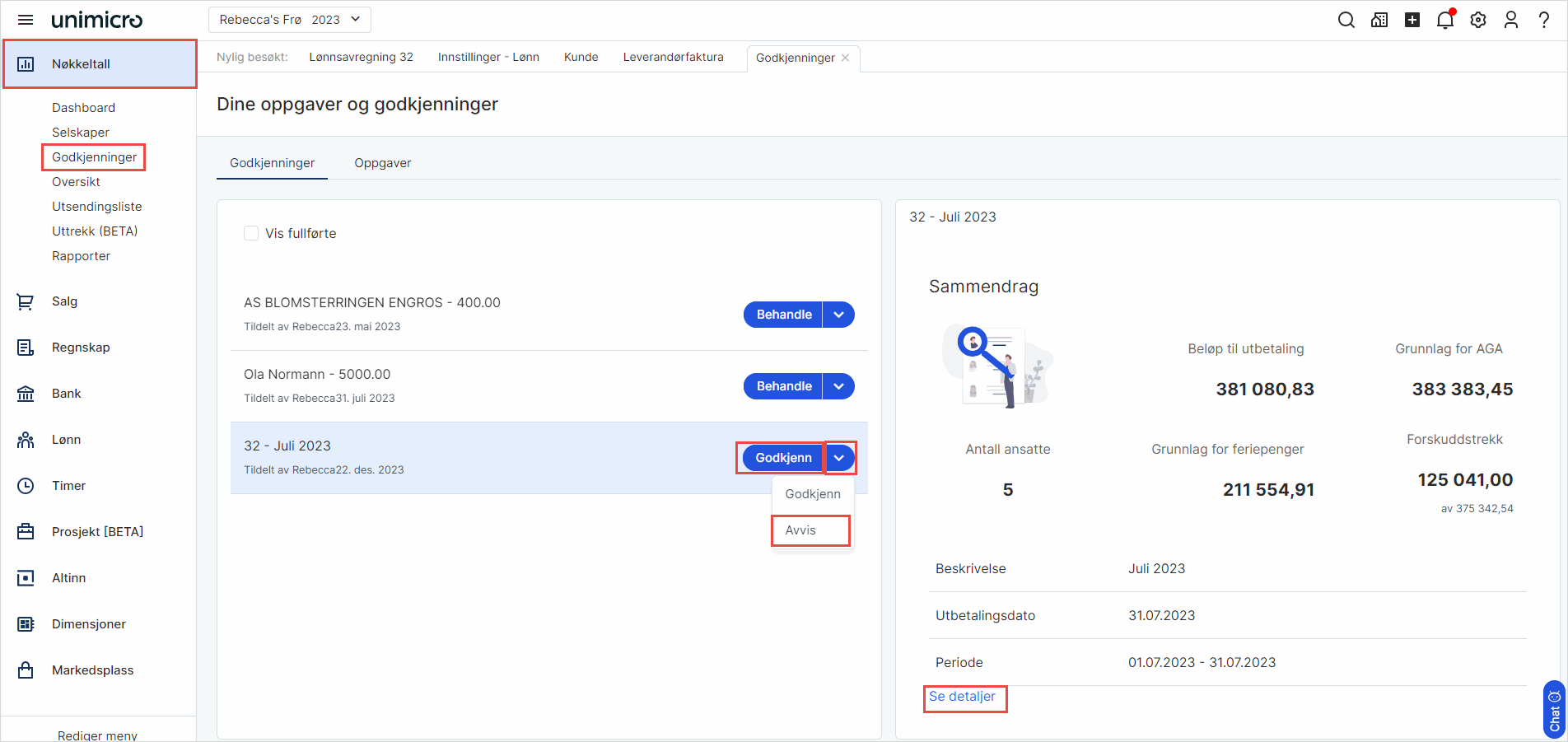This screenshot has height=742, width=1568.
Task: Click the plus create-new icon
Action: pyautogui.click(x=1412, y=20)
